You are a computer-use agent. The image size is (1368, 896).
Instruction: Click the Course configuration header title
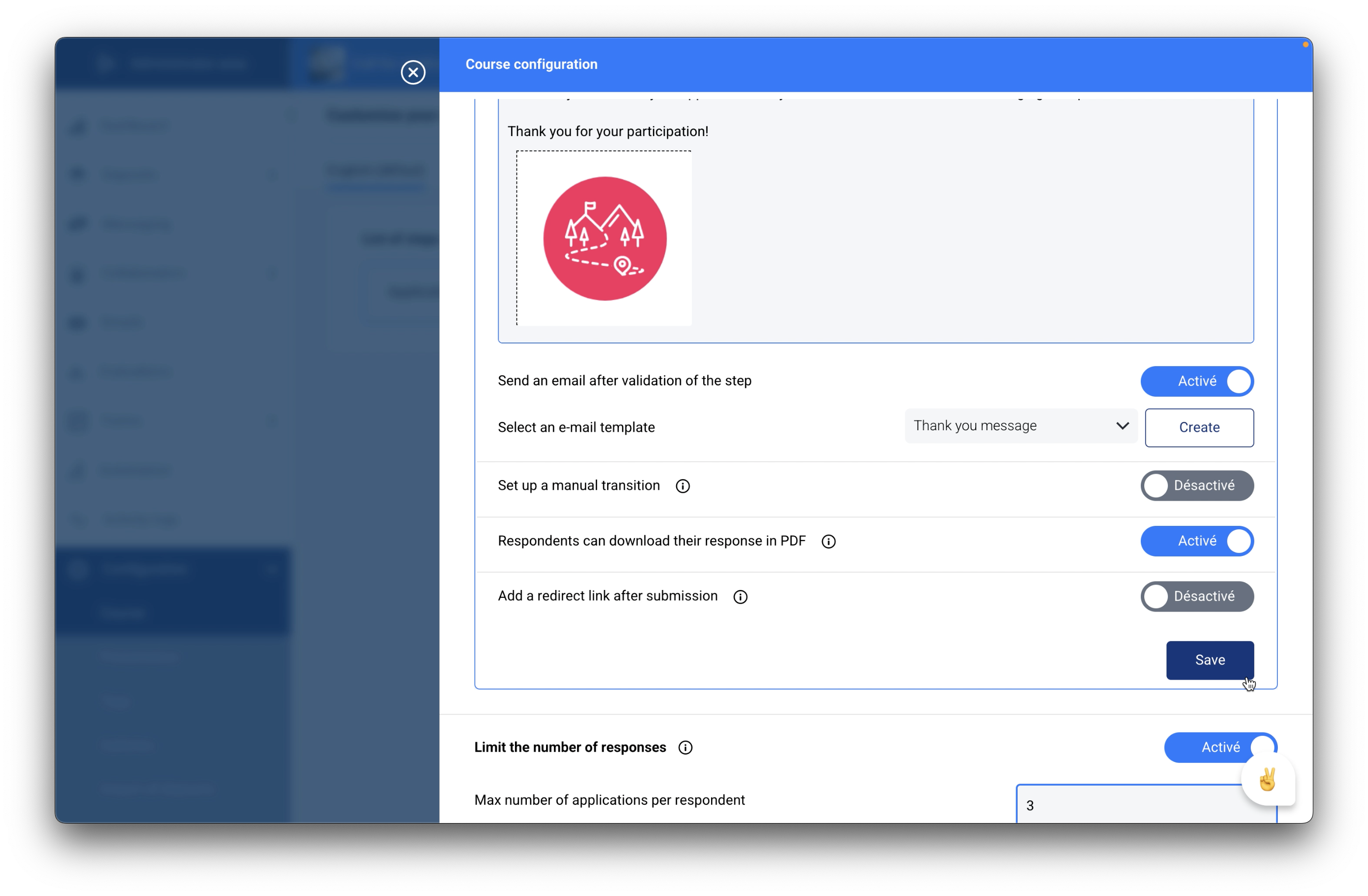tap(531, 65)
